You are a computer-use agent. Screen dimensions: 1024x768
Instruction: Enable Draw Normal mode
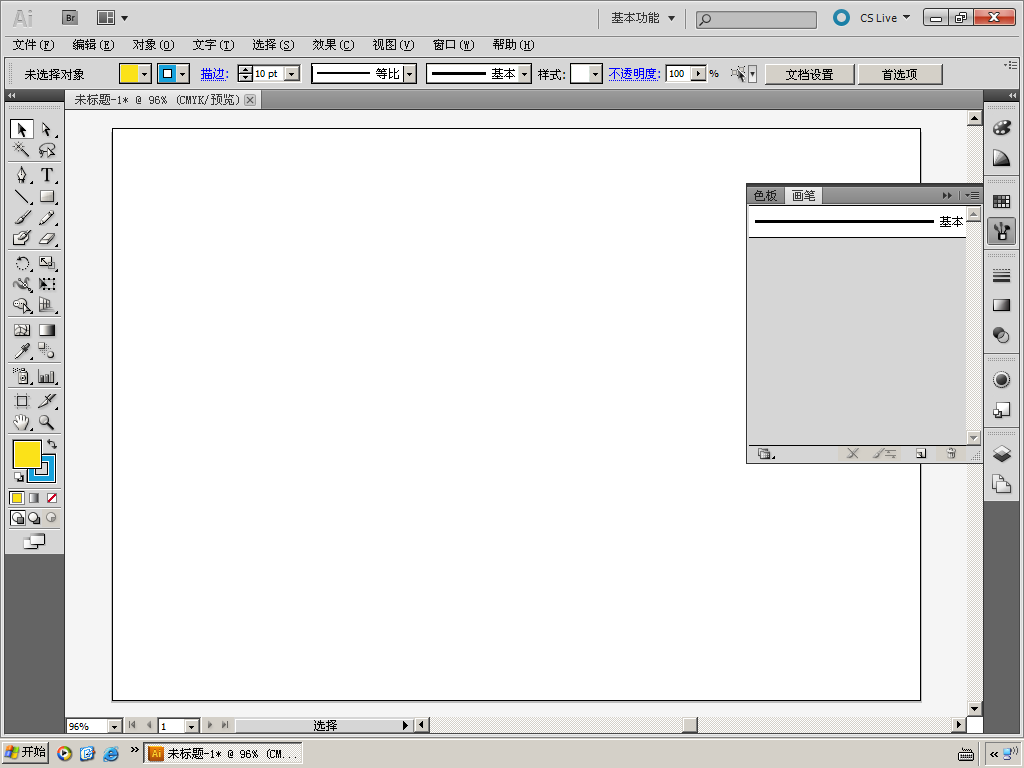click(18, 518)
